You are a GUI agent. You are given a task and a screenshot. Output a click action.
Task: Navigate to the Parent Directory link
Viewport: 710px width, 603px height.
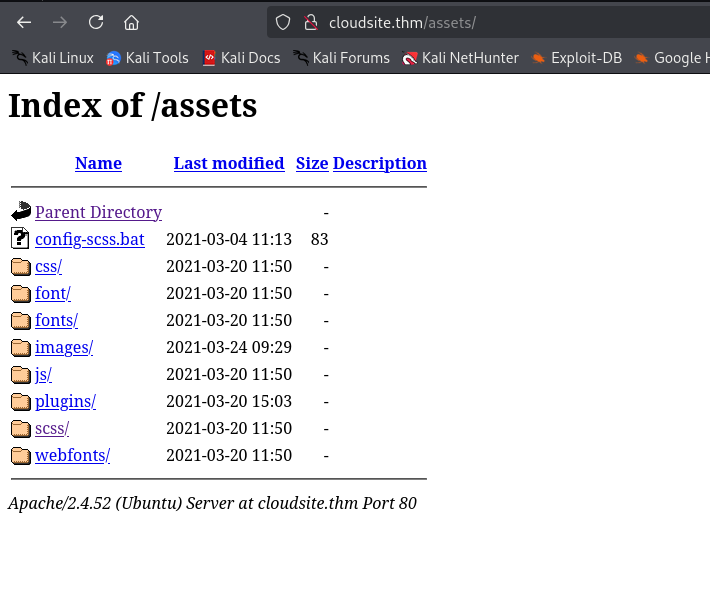98,212
